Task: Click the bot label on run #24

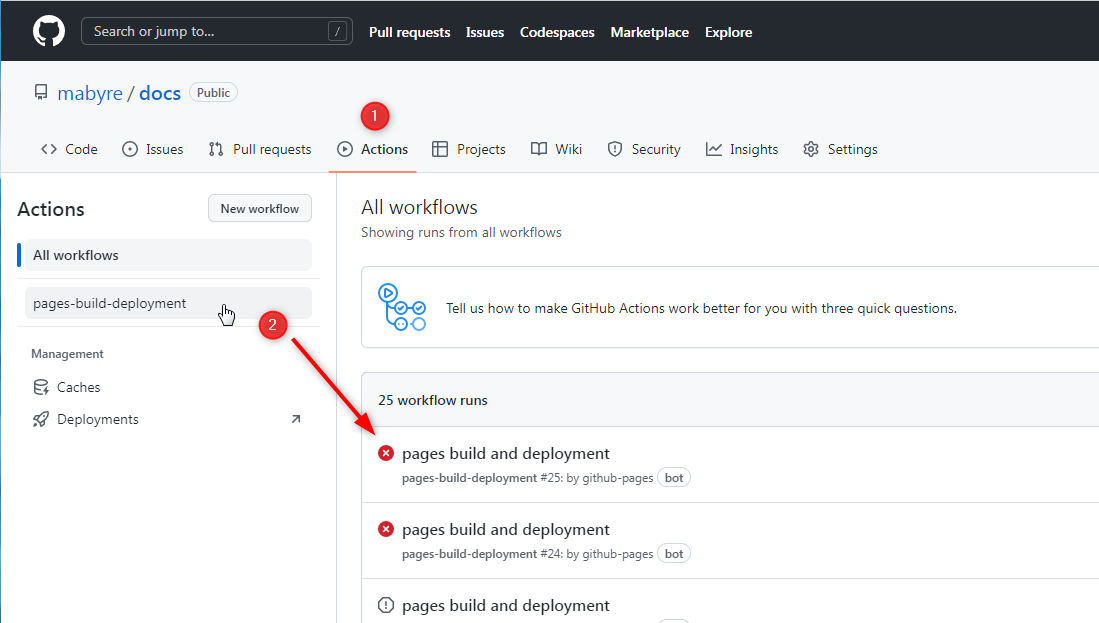Action: coord(674,554)
